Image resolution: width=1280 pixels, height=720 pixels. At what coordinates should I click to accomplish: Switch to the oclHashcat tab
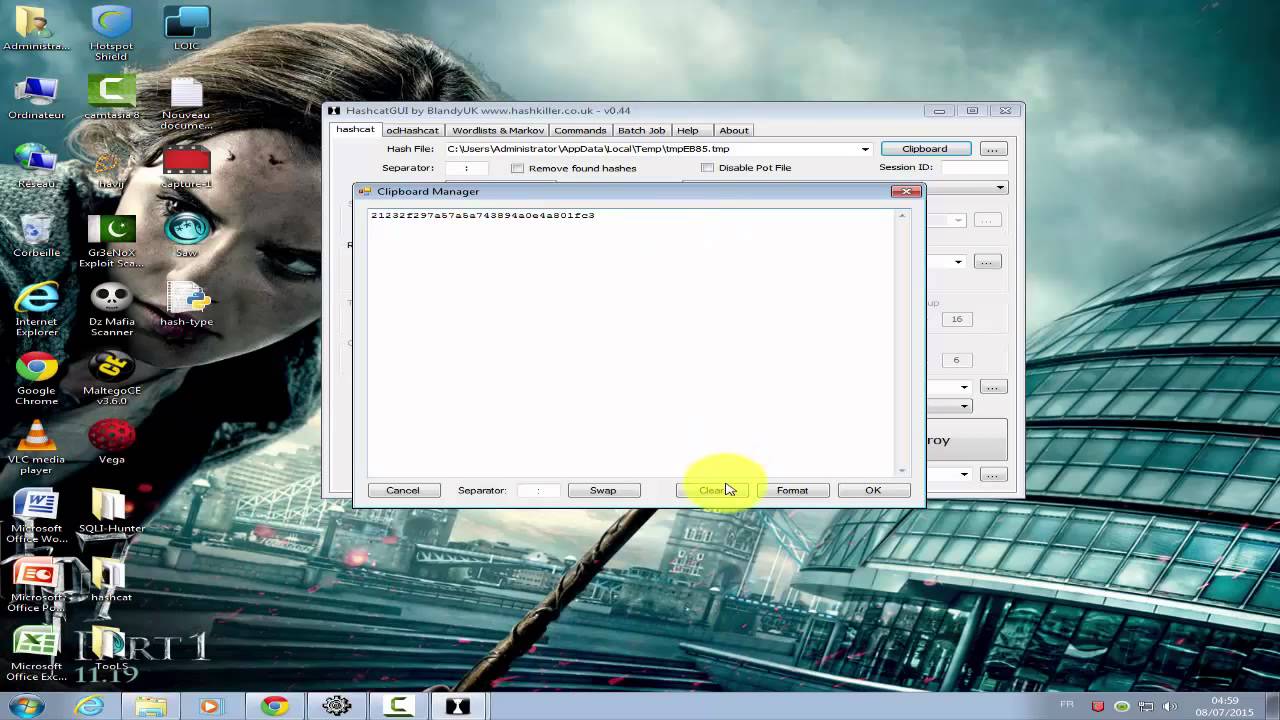tap(412, 130)
